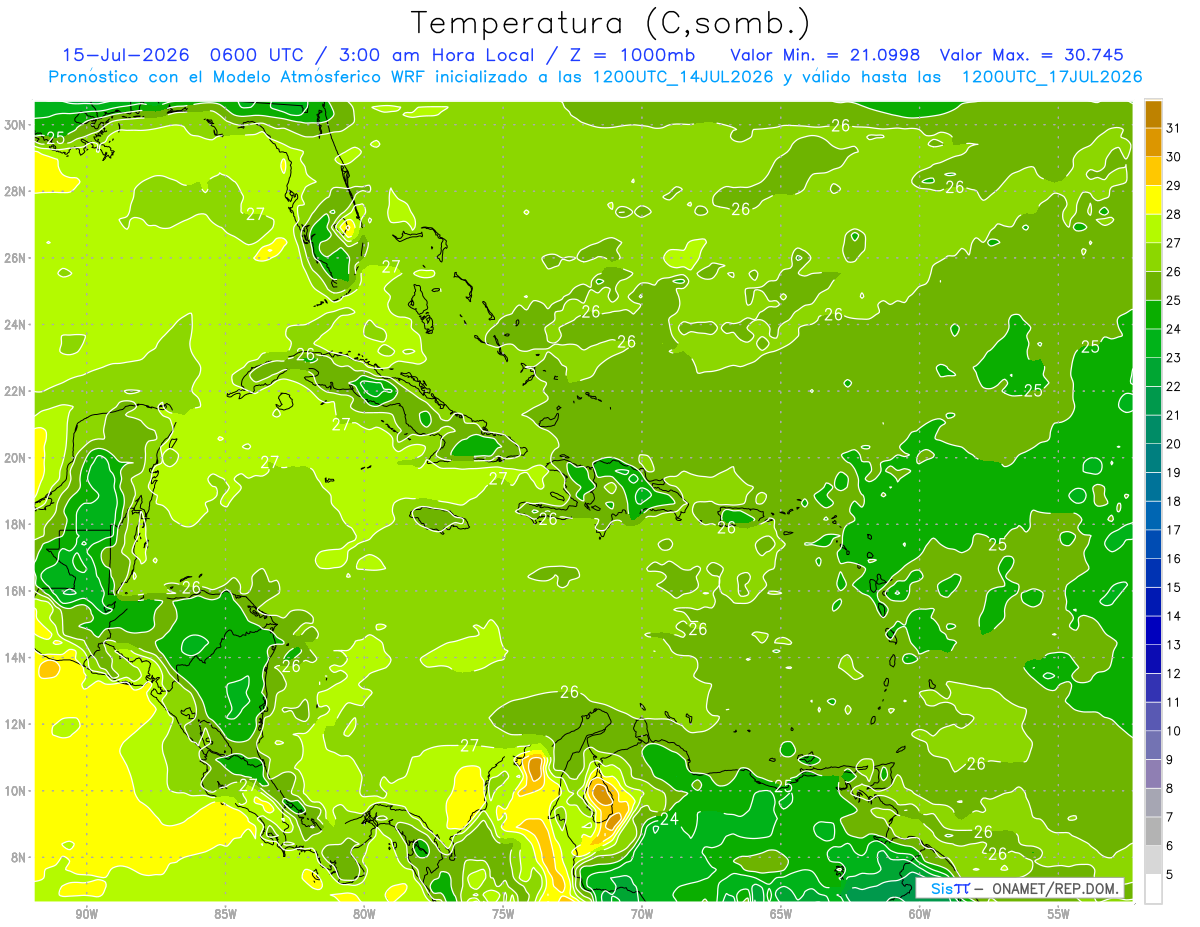The image size is (1200, 927).
Task: Click legend scale value 14
Action: pyautogui.click(x=1174, y=616)
